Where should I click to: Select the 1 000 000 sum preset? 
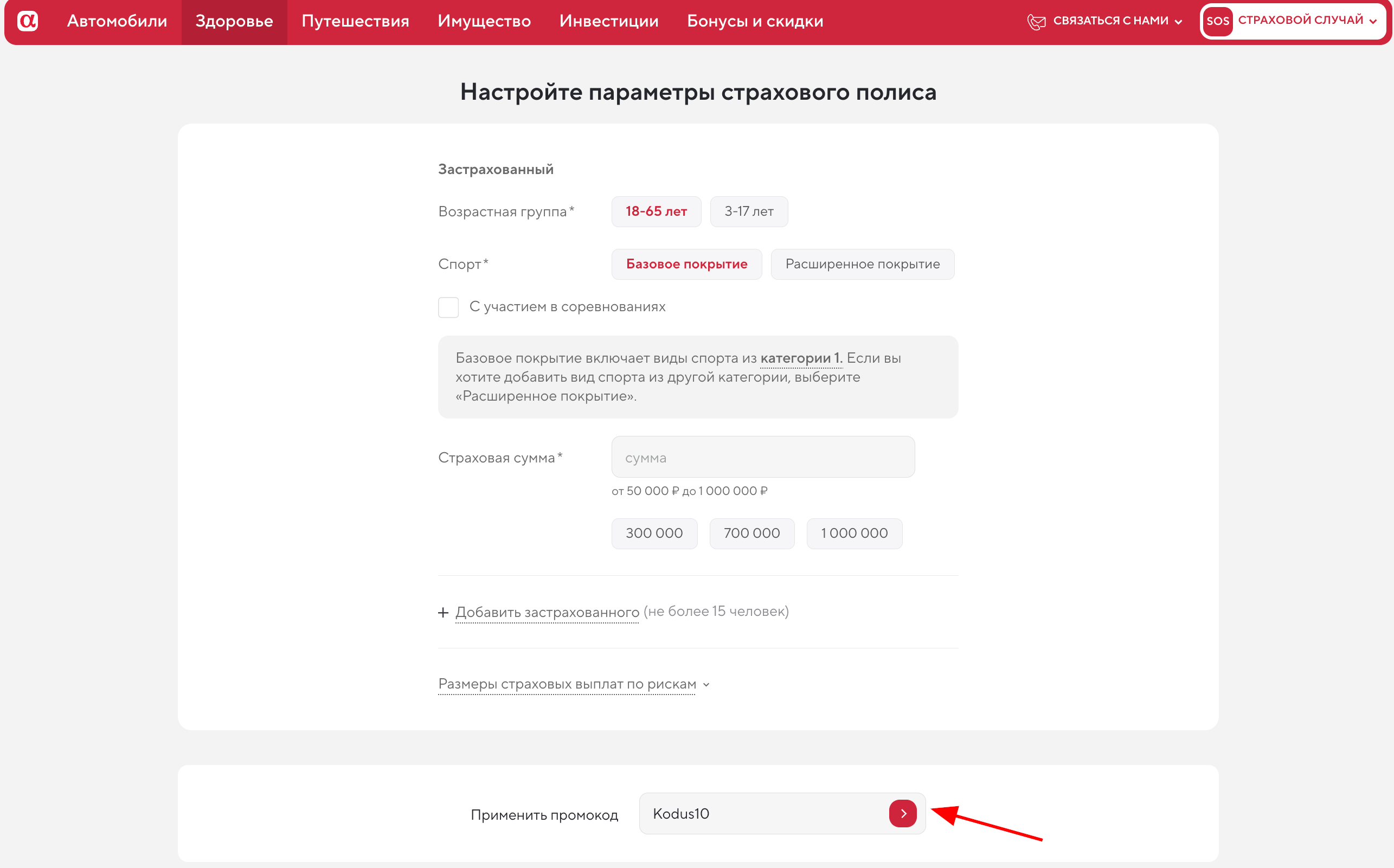pyautogui.click(x=854, y=533)
